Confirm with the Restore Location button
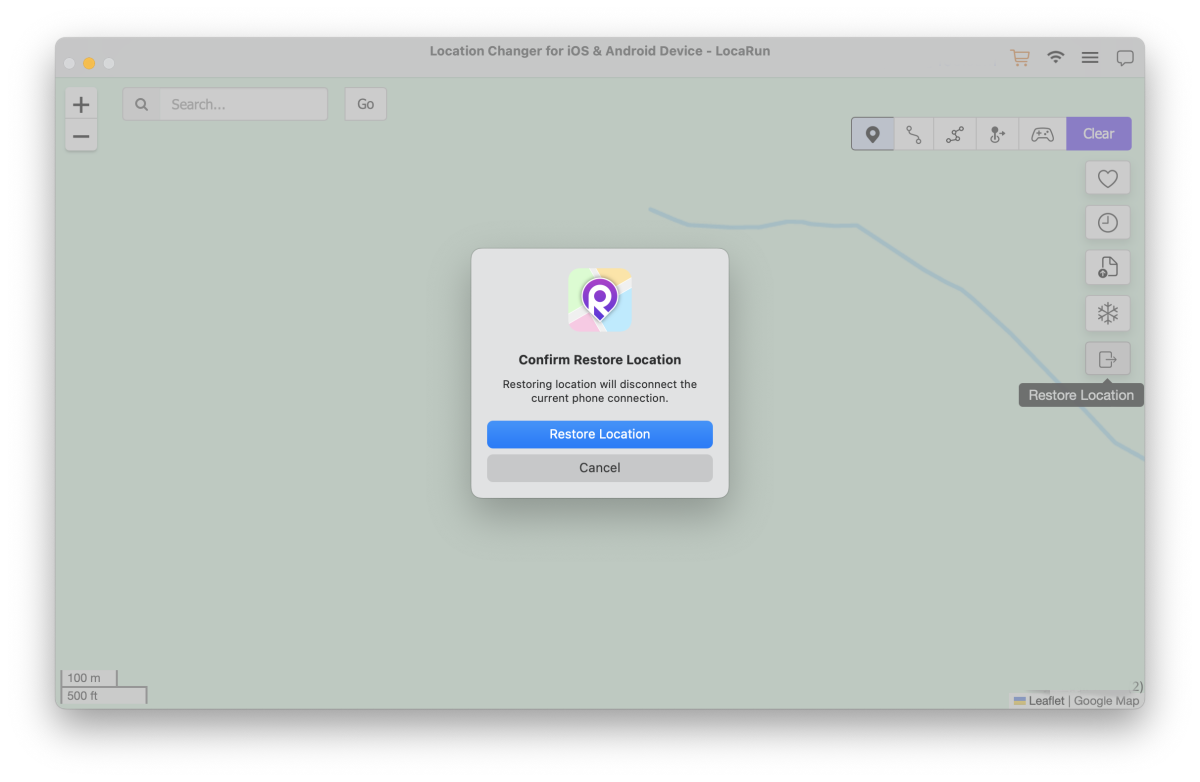The height and width of the screenshot is (782, 1200). pos(599,434)
